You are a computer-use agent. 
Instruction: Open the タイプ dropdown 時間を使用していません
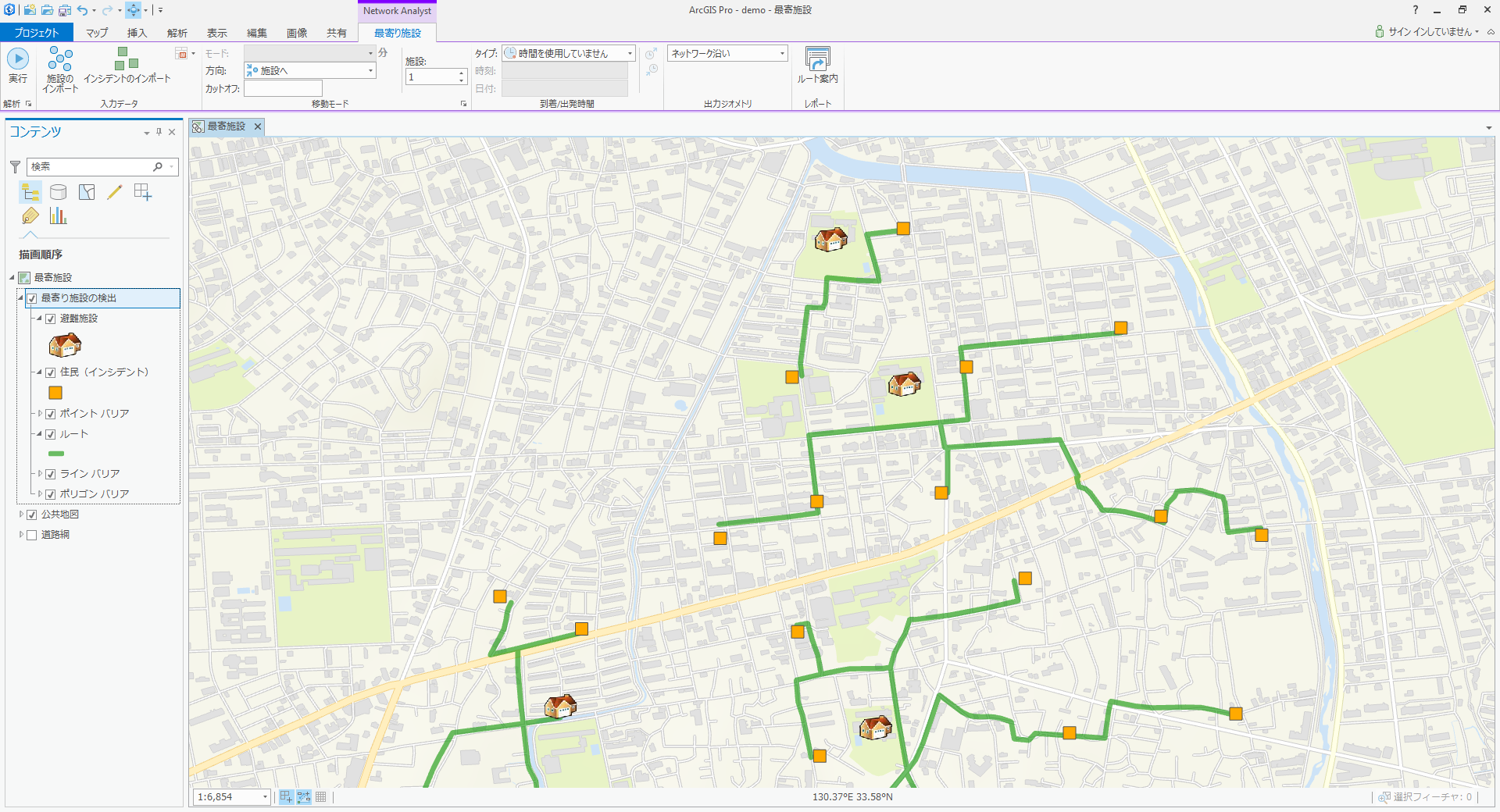point(630,53)
